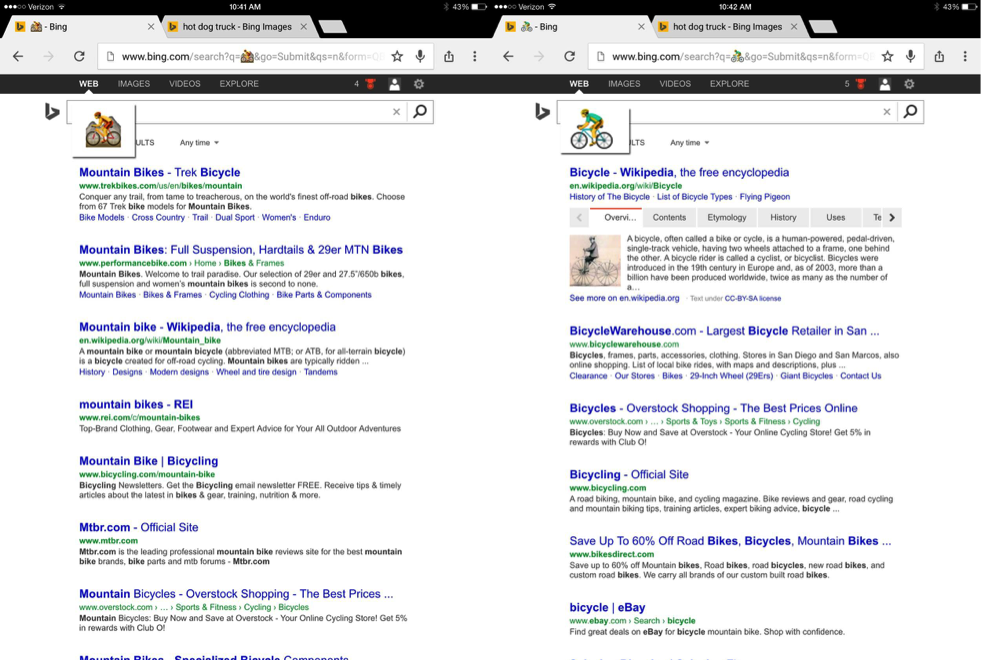Open the BicycleWarehouse.com result
The image size is (981, 661).
[x=724, y=331]
